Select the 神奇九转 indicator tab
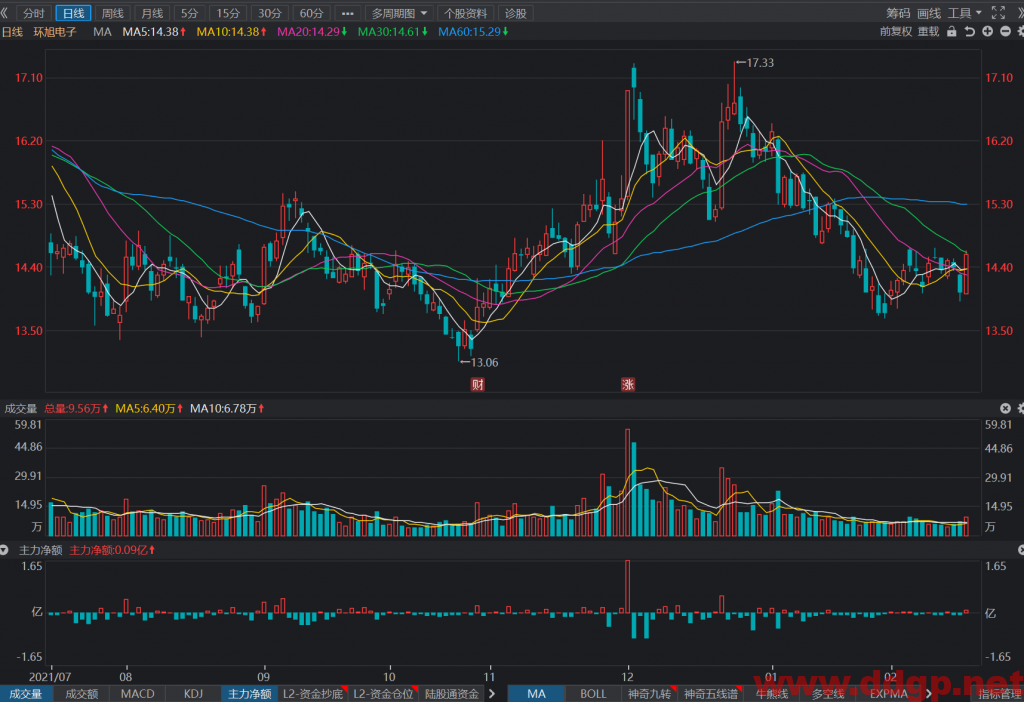This screenshot has width=1024, height=702. (x=650, y=694)
